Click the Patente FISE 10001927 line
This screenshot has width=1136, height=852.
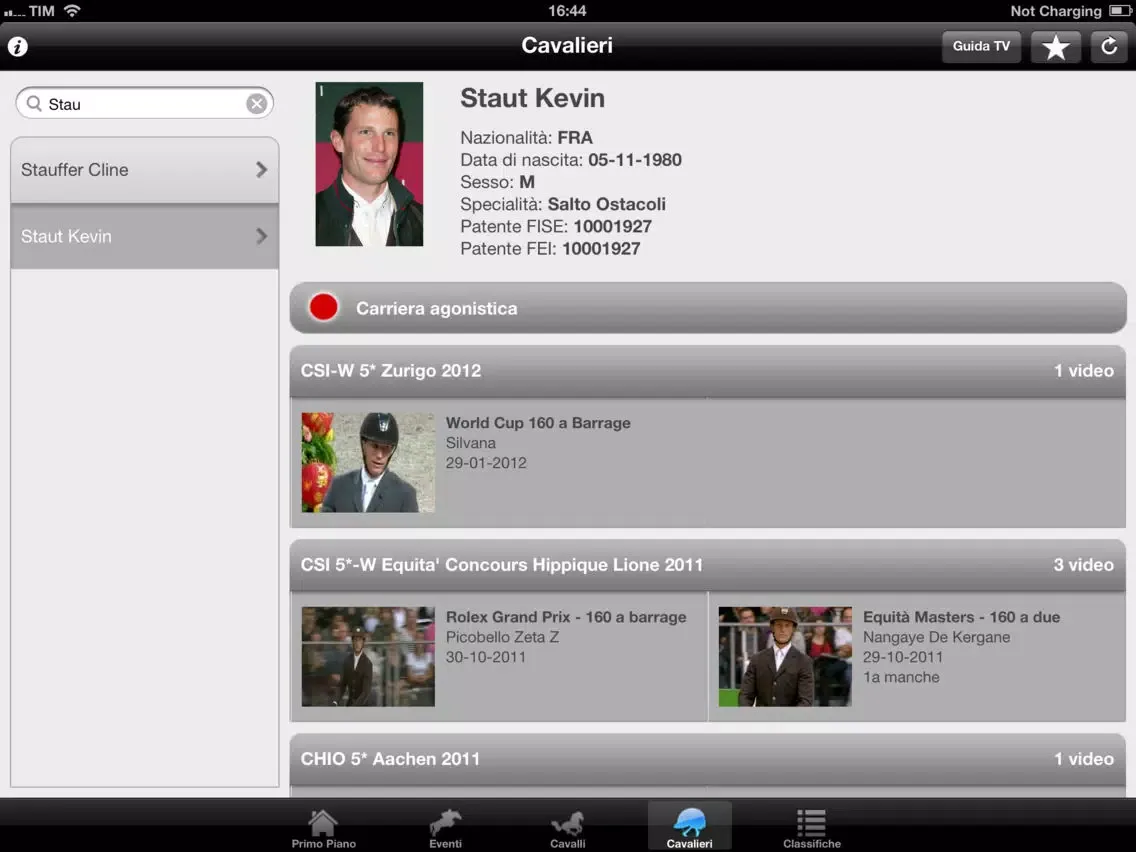pos(556,227)
